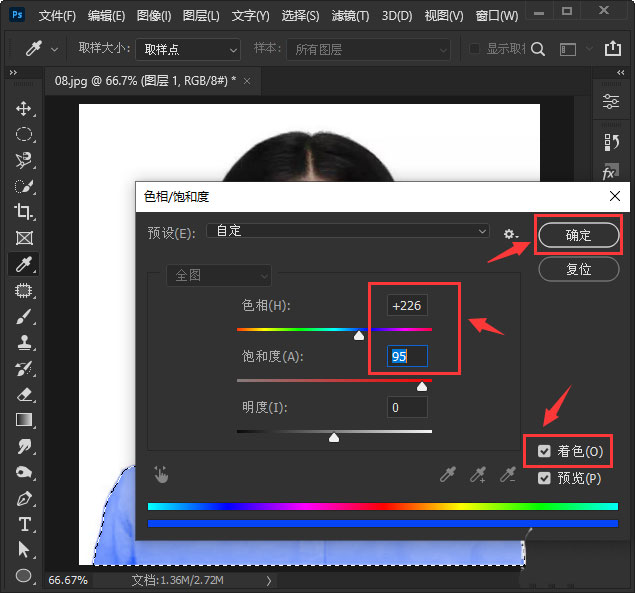This screenshot has width=635, height=593.
Task: Click the 明度 lightness slider handle
Action: (x=334, y=437)
